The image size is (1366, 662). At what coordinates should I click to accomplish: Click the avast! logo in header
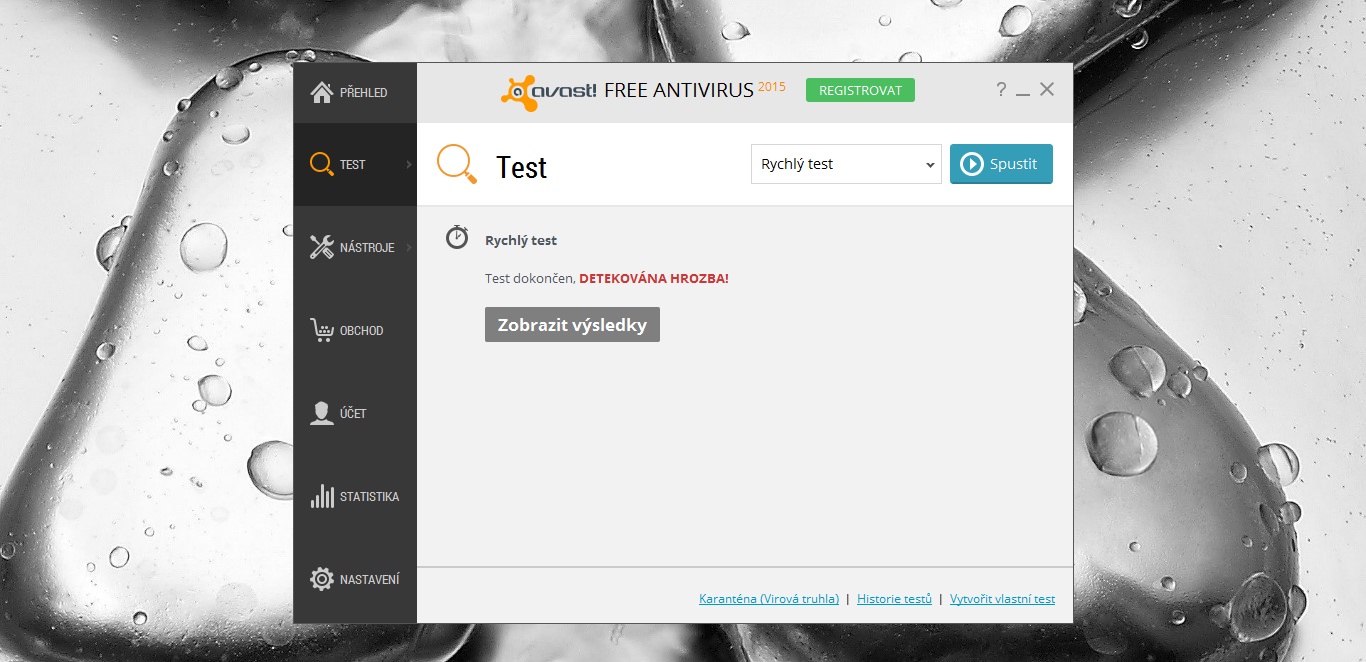(549, 91)
